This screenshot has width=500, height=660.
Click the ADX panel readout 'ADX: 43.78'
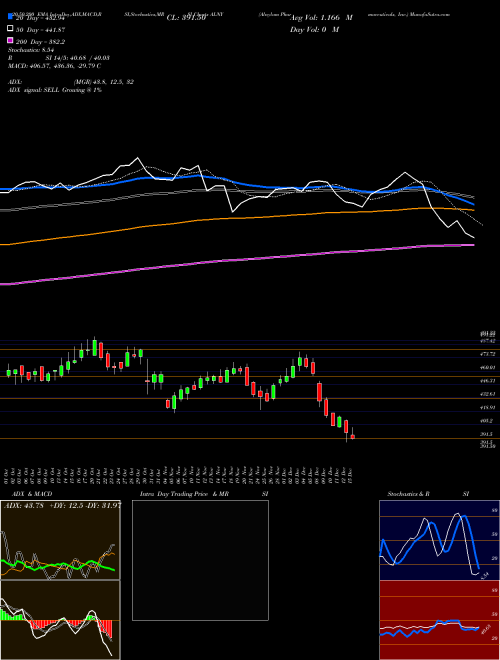(x=24, y=506)
